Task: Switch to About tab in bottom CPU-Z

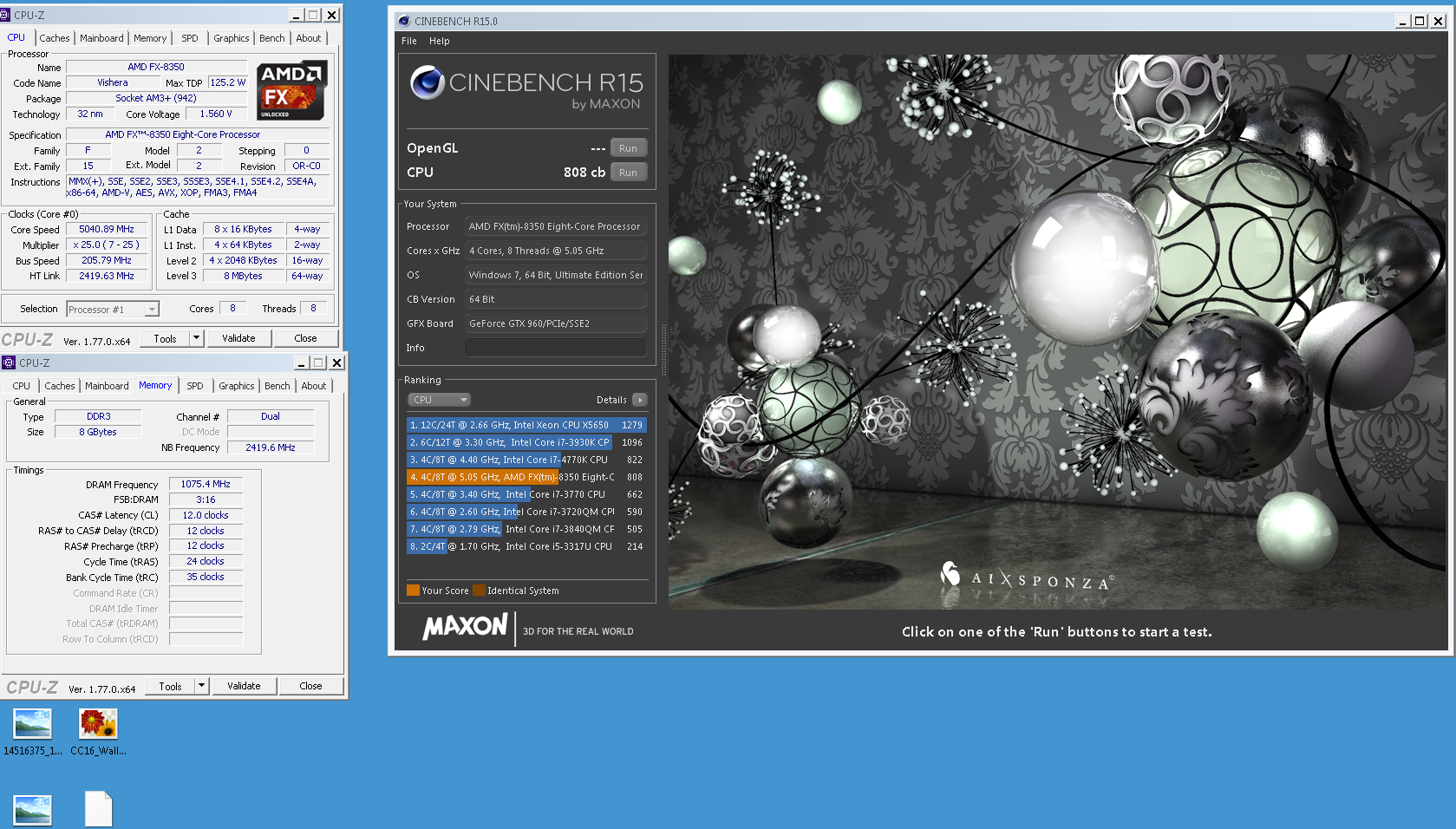Action: [314, 386]
